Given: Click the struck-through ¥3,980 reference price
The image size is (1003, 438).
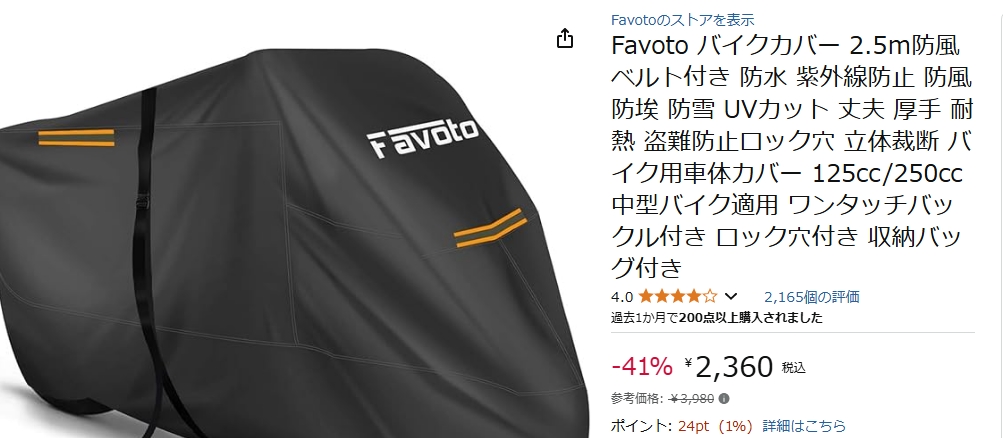Looking at the screenshot, I should (691, 398).
